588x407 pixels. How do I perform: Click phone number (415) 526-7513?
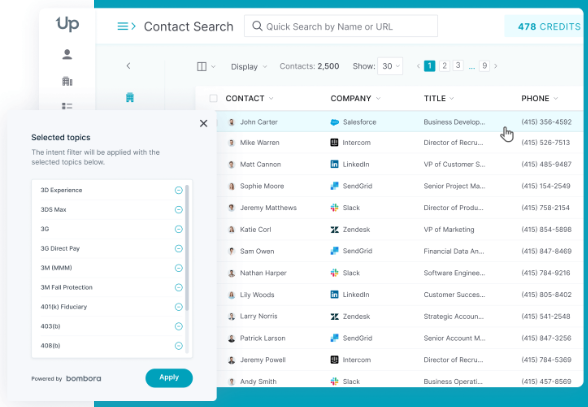[x=546, y=143]
